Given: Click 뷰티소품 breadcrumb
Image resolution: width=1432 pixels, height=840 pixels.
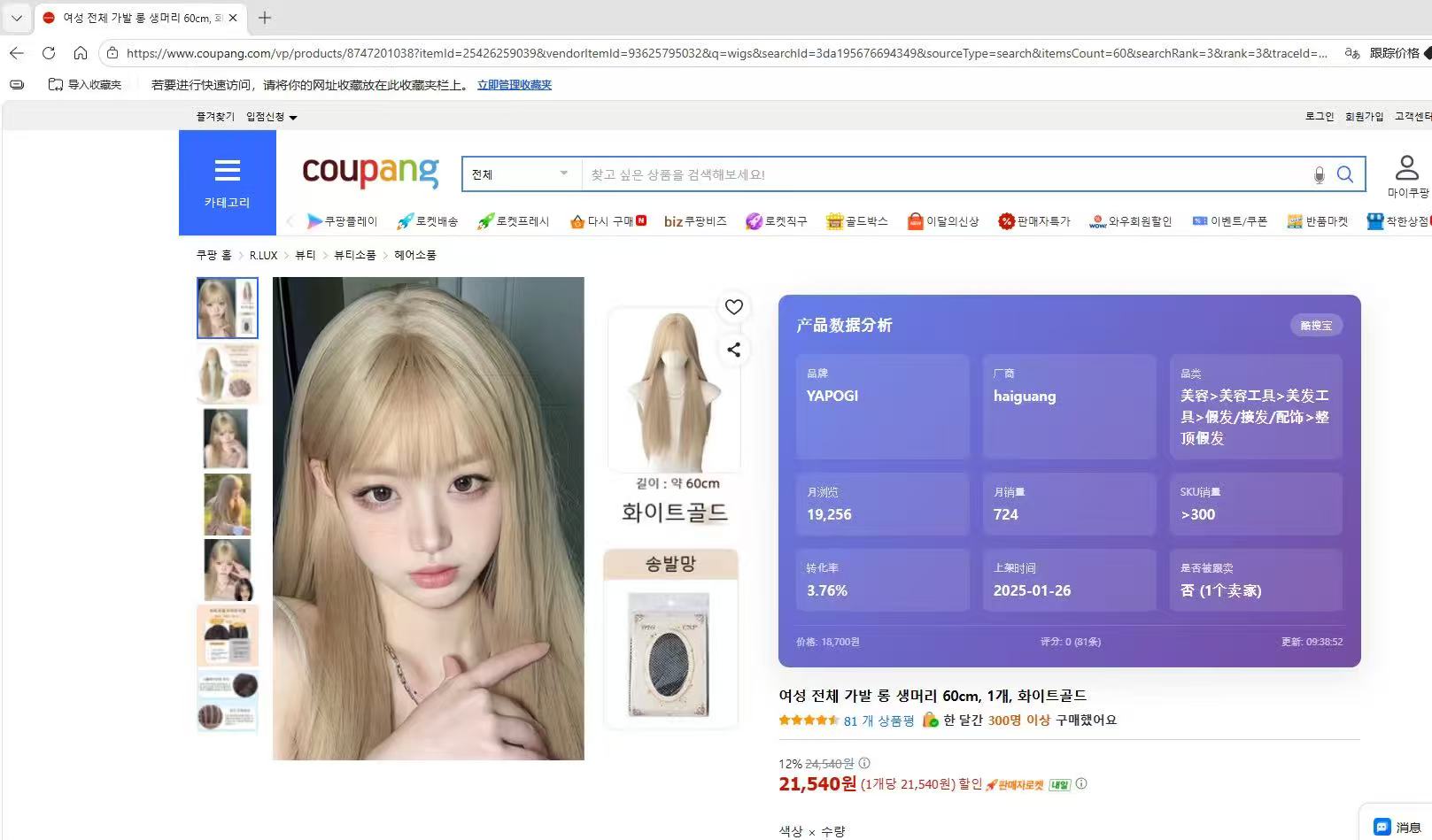Looking at the screenshot, I should pos(355,255).
